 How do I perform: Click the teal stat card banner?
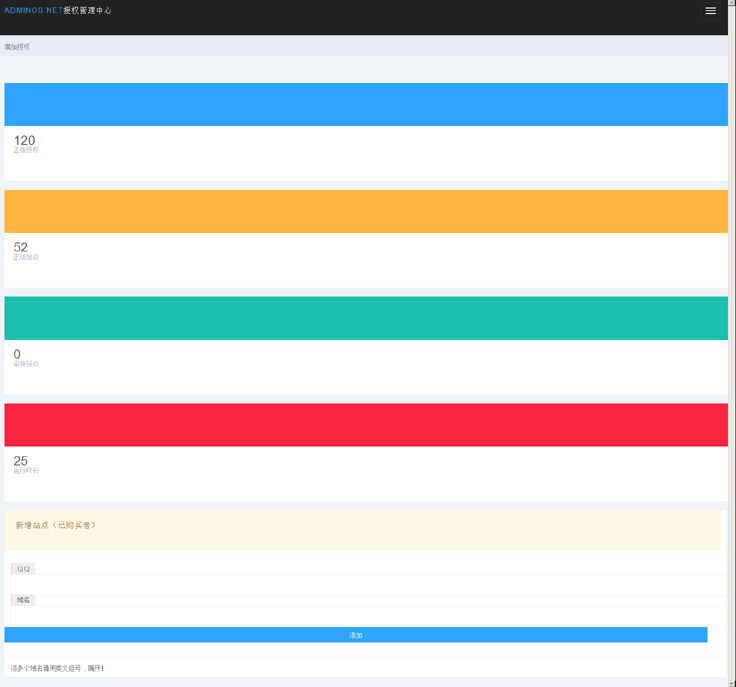point(366,318)
